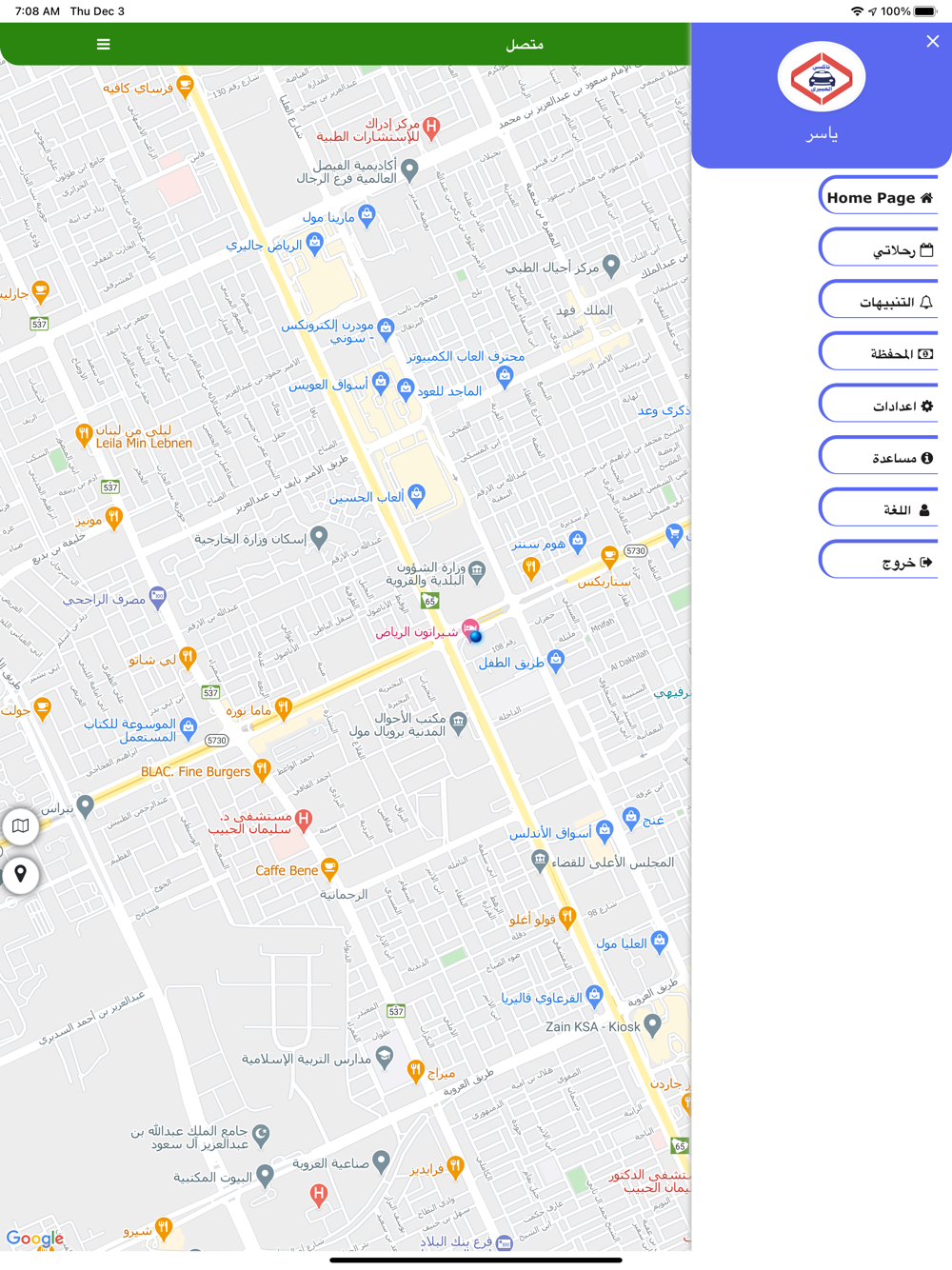This screenshot has height=1270, width=952.
Task: Tap طريق الطفل shopping marker
Action: 556,659
